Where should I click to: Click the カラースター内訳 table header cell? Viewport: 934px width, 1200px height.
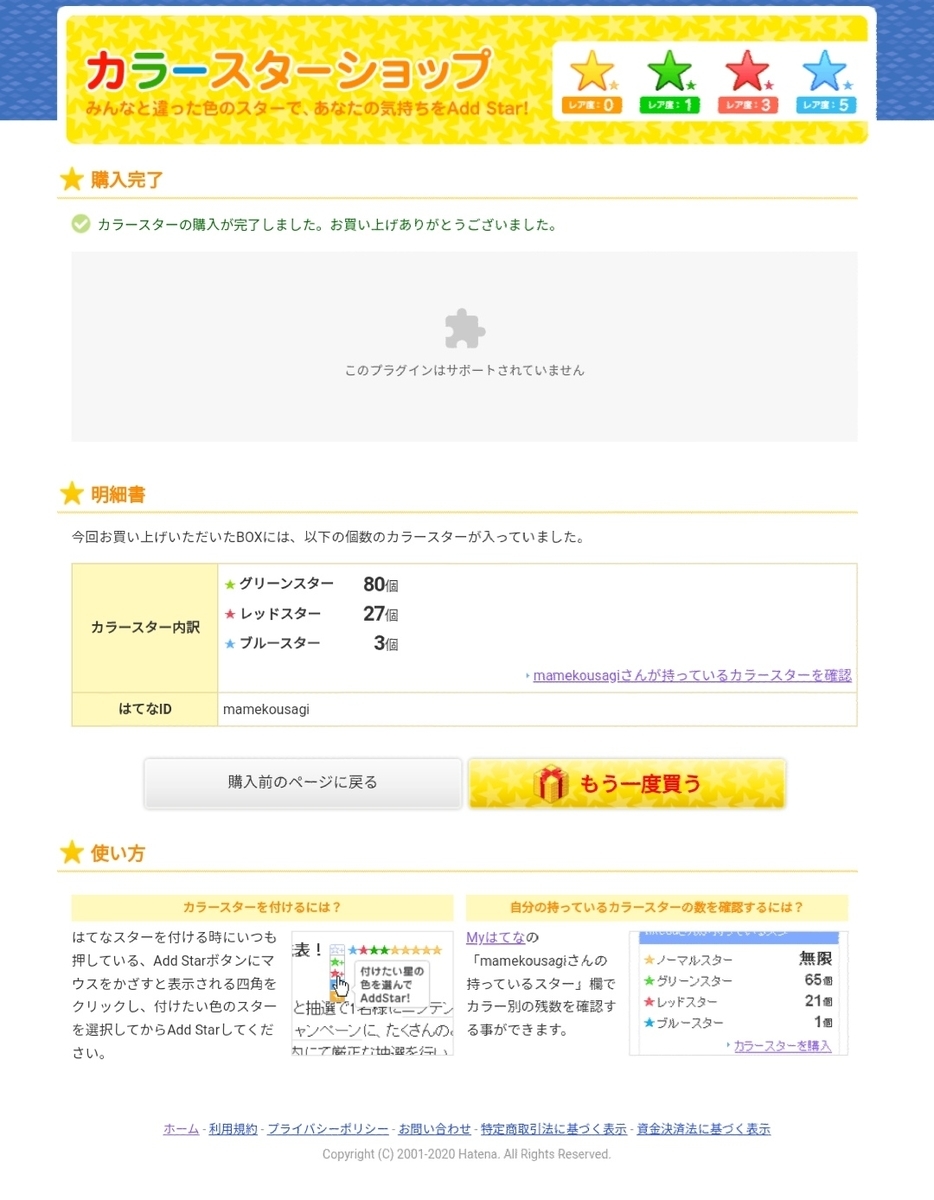pyautogui.click(x=145, y=628)
